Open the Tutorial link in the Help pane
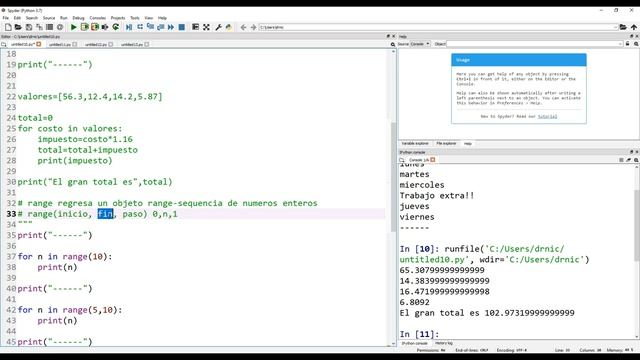Image resolution: width=640 pixels, height=360 pixels. point(547,116)
